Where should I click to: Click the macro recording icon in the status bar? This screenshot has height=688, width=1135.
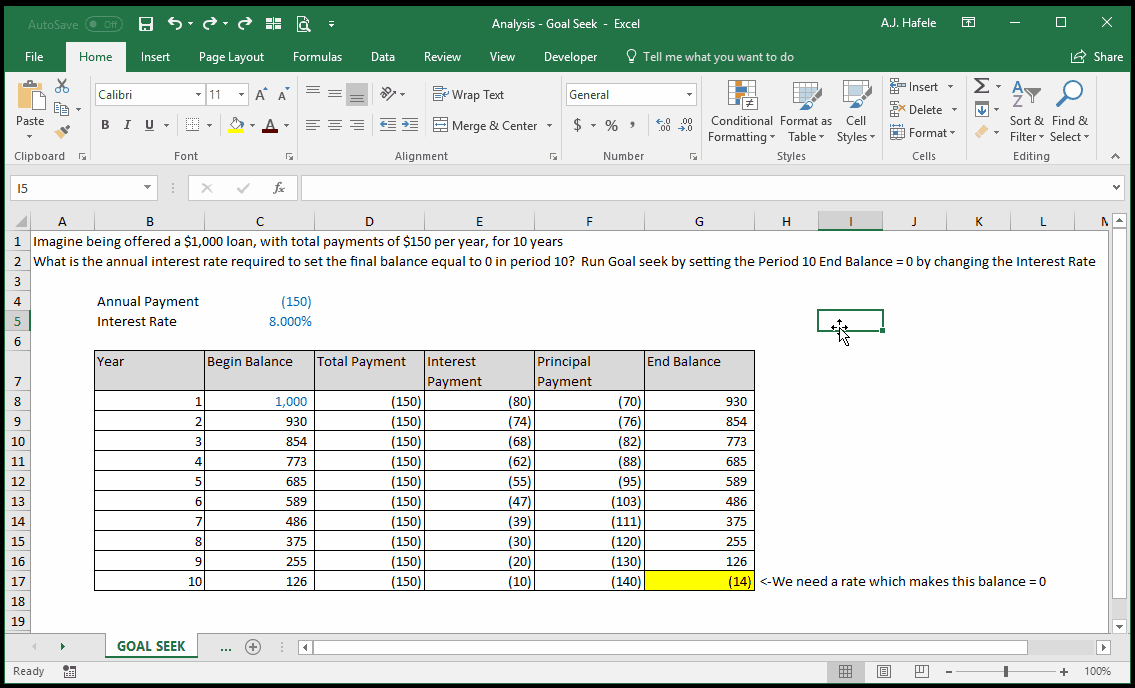(x=69, y=671)
